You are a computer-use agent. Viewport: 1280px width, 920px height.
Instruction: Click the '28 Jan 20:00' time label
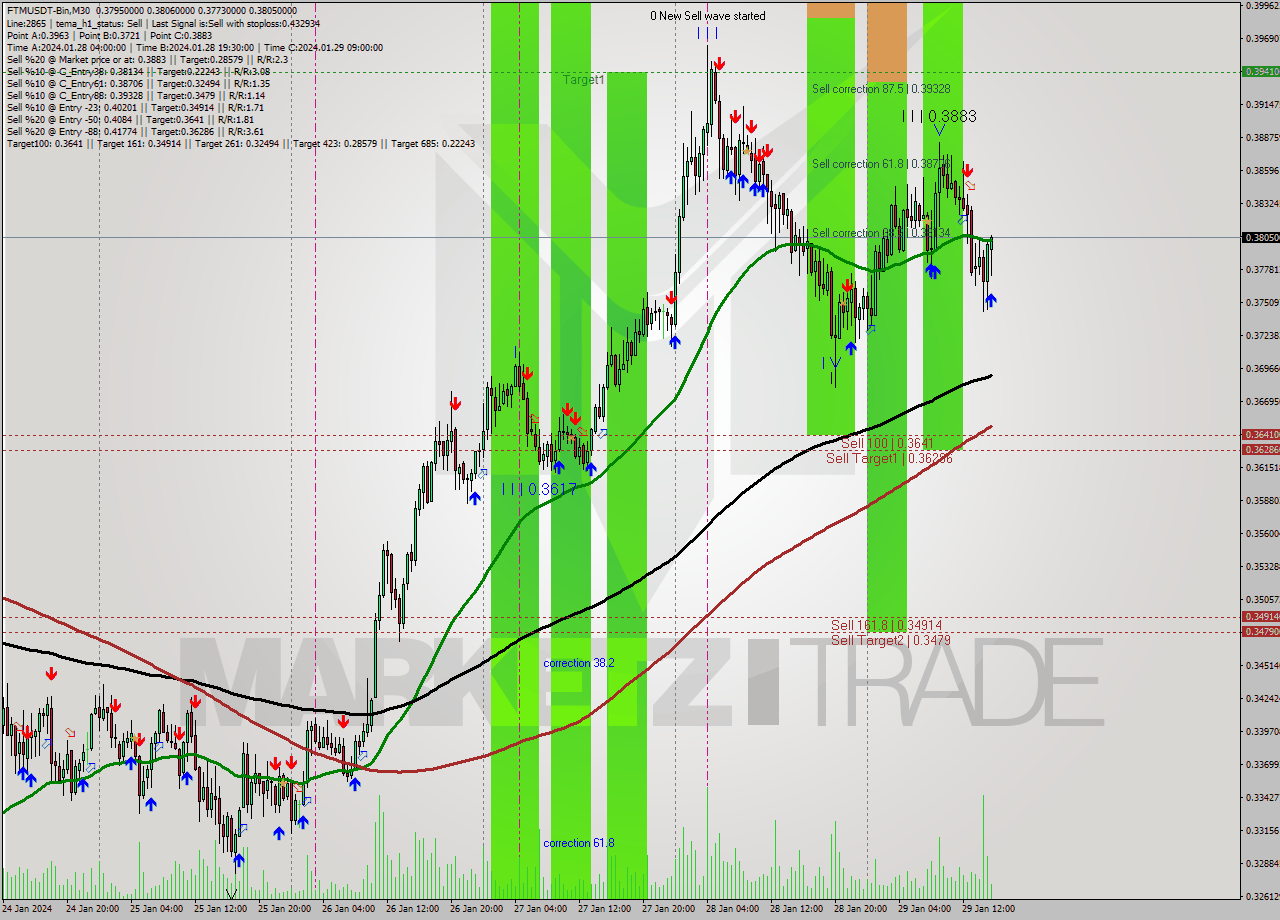pyautogui.click(x=863, y=909)
